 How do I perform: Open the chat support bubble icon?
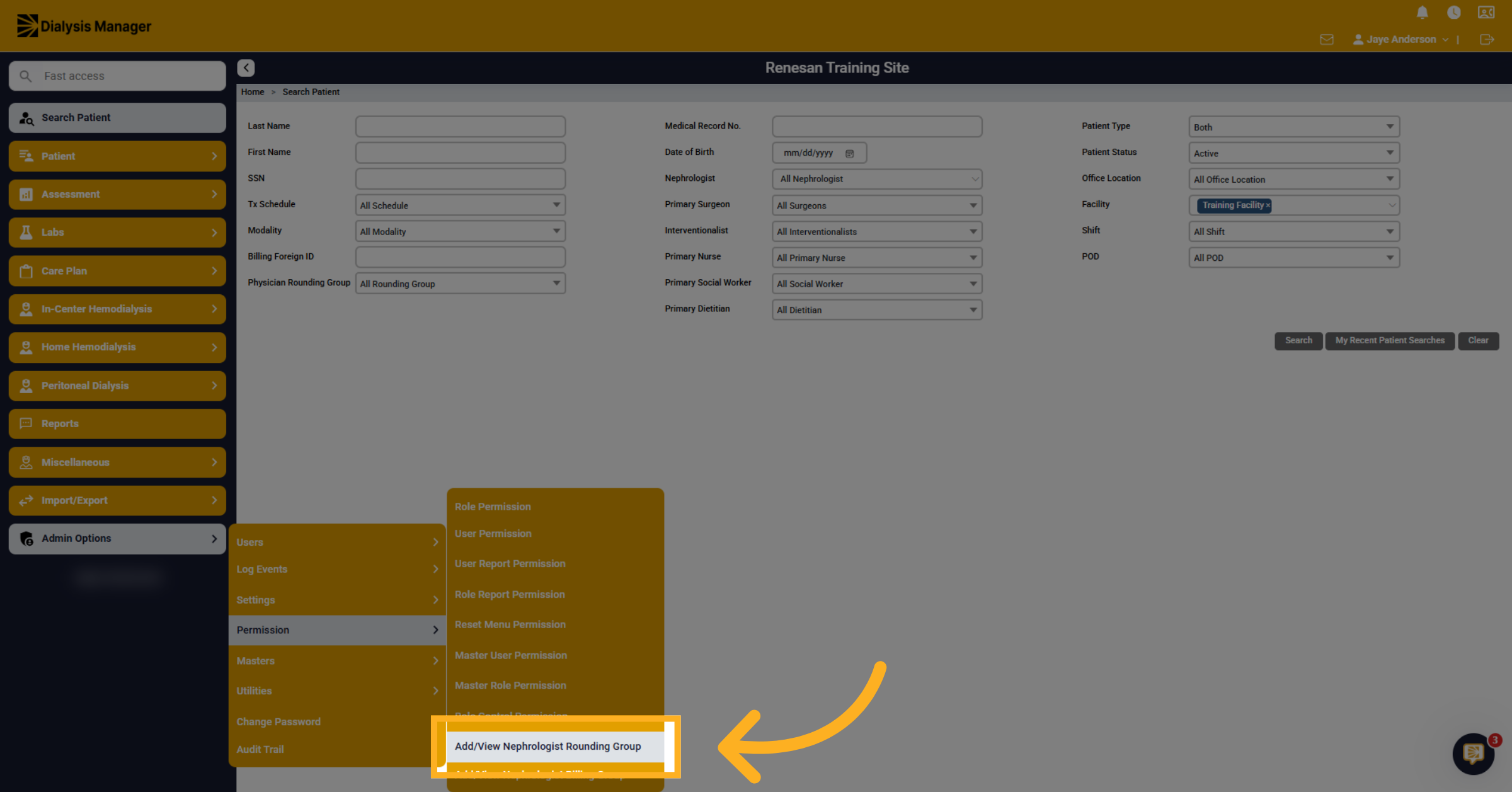(1473, 754)
